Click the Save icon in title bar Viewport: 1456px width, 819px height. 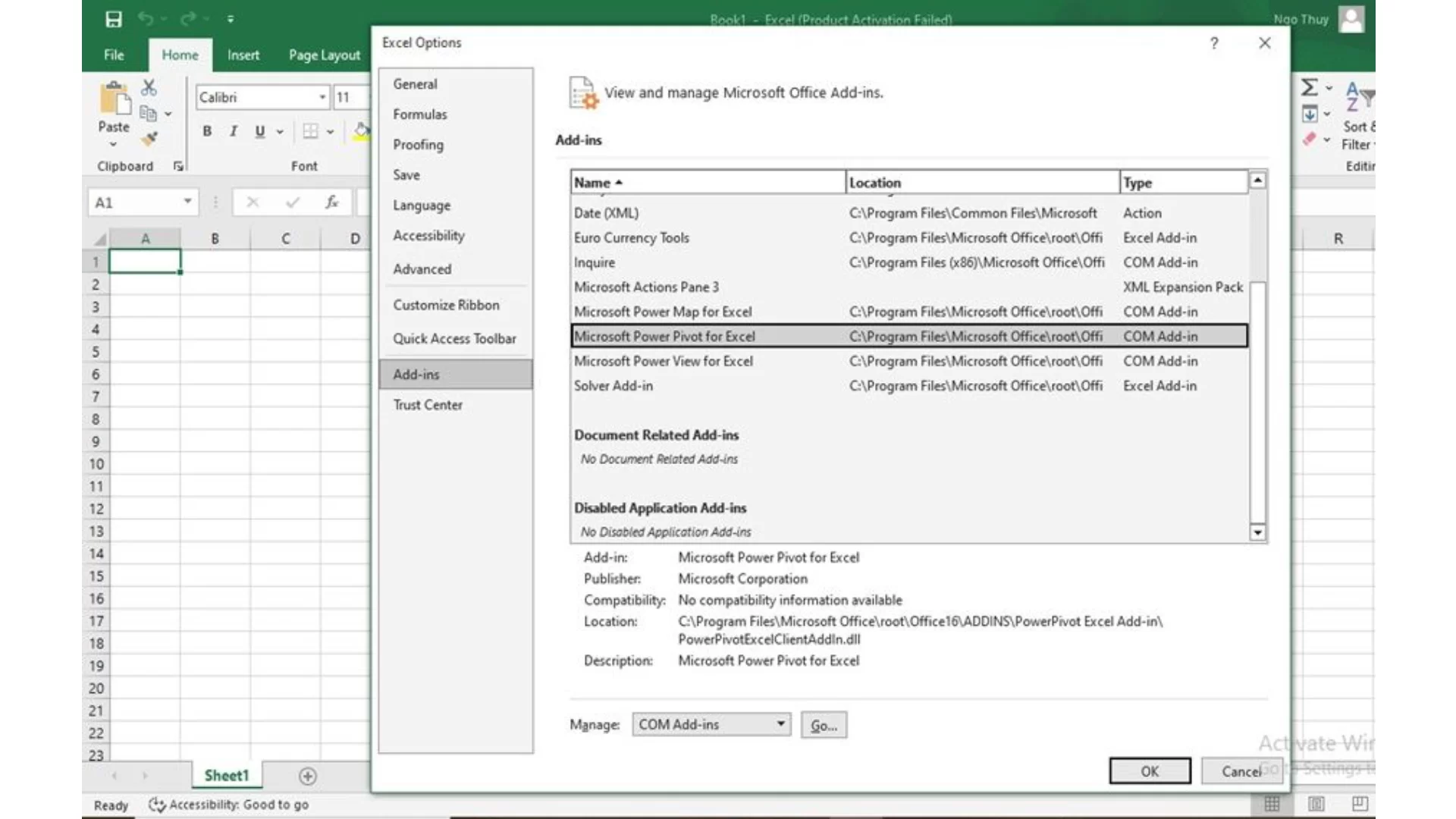(x=114, y=19)
